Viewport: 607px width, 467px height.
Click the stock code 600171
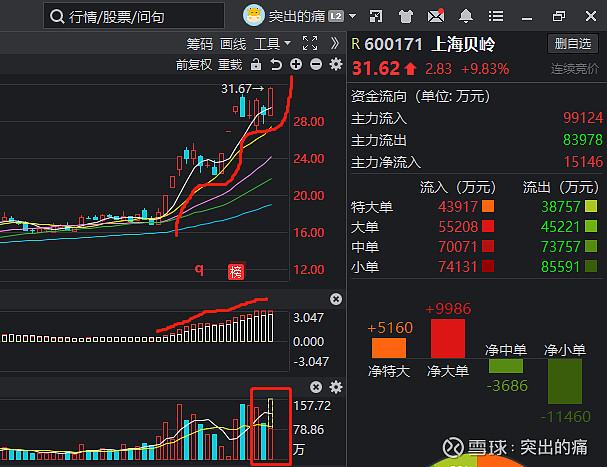(x=393, y=44)
